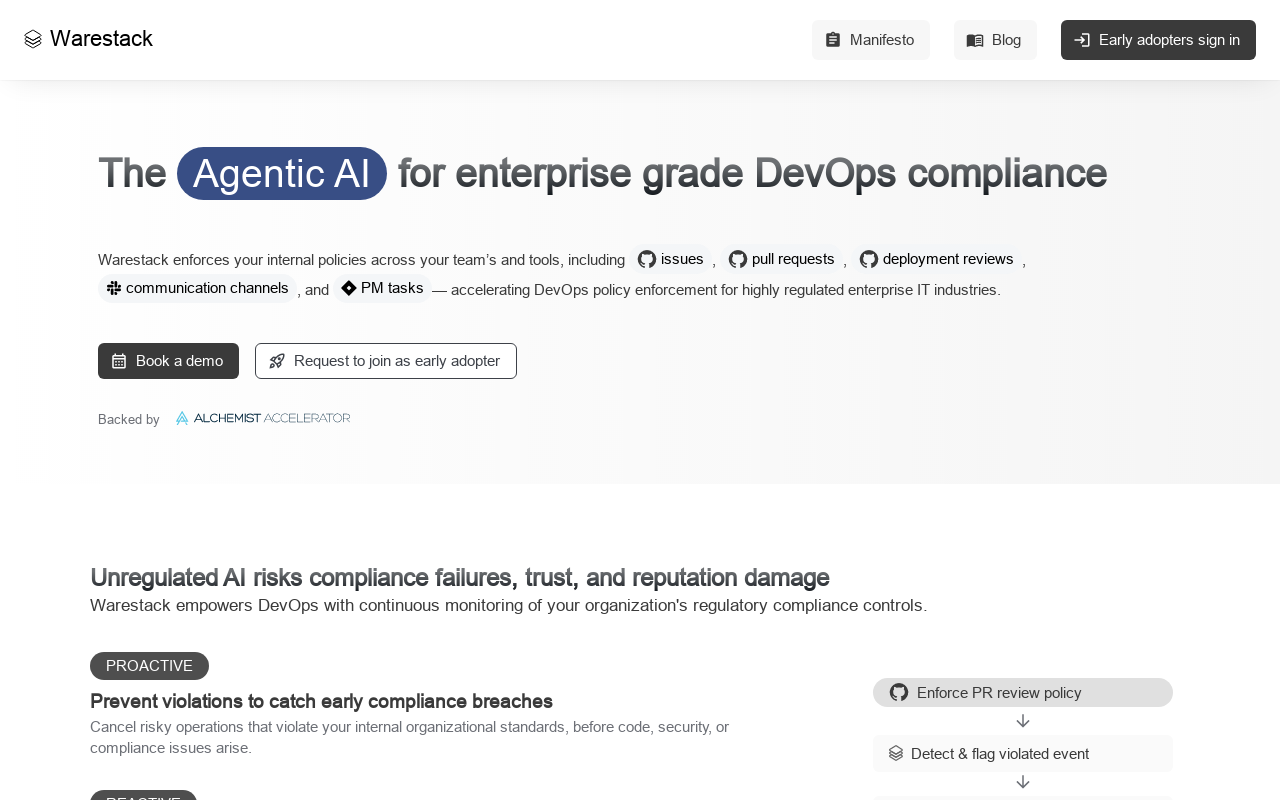Open the Blog page
This screenshot has width=1280, height=800.
click(995, 40)
